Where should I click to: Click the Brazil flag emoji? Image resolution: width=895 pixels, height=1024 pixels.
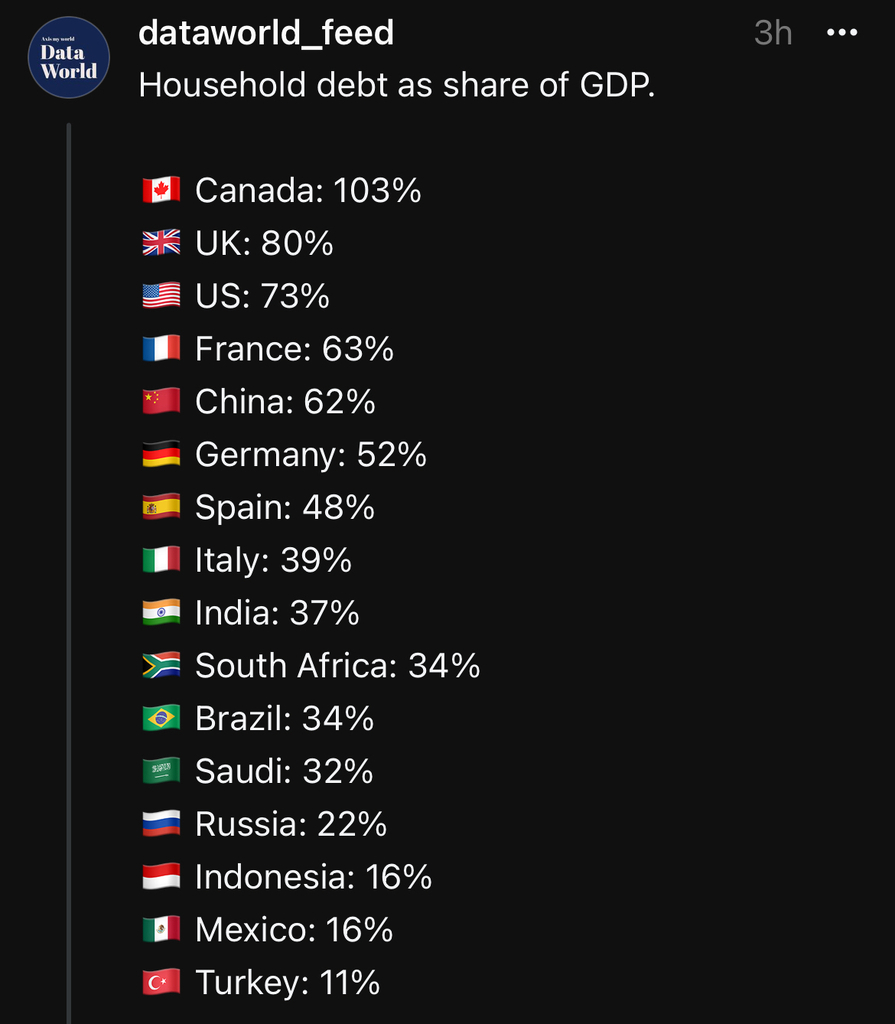pyautogui.click(x=161, y=718)
